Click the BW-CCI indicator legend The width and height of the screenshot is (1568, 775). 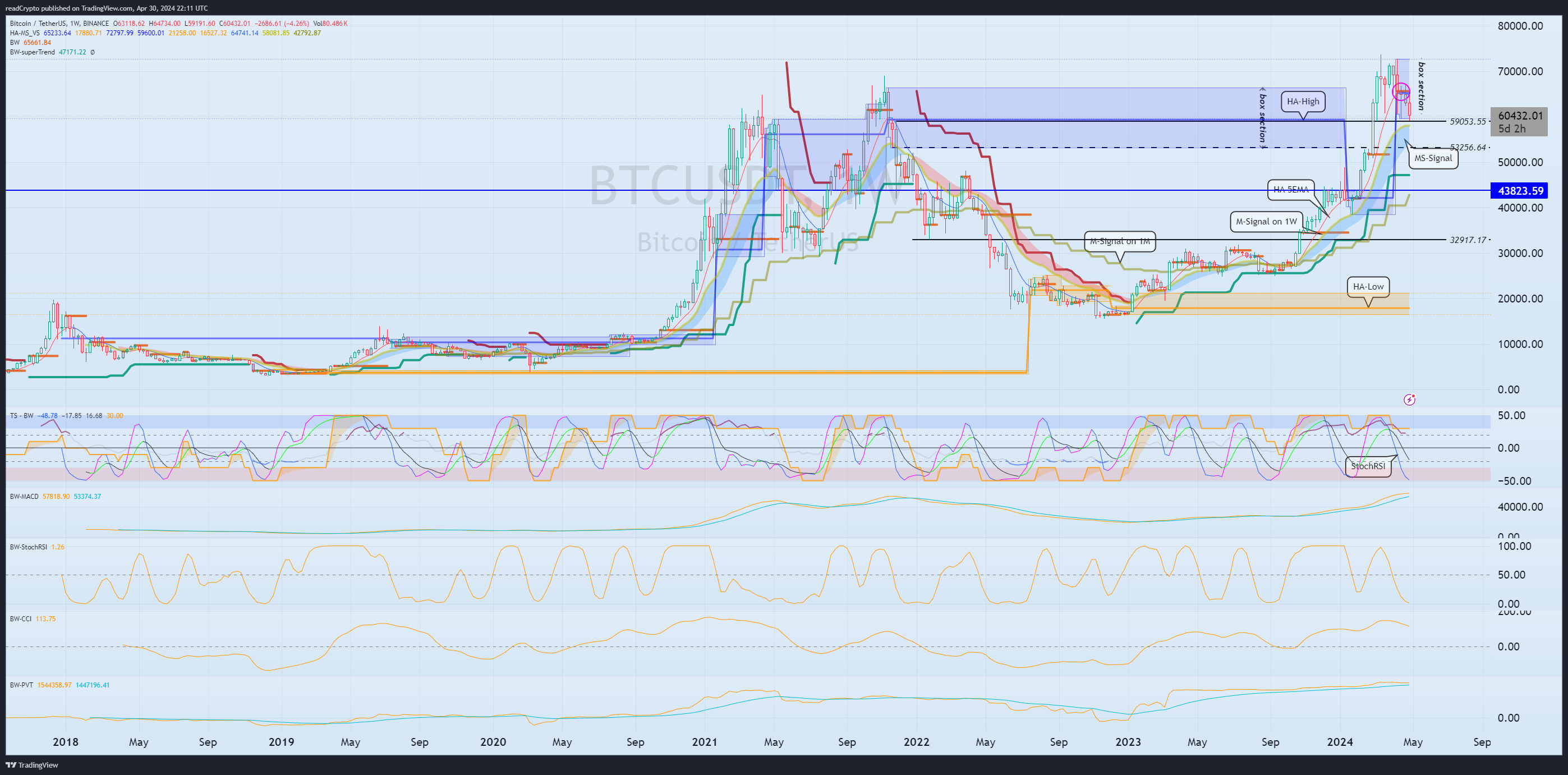pyautogui.click(x=21, y=619)
